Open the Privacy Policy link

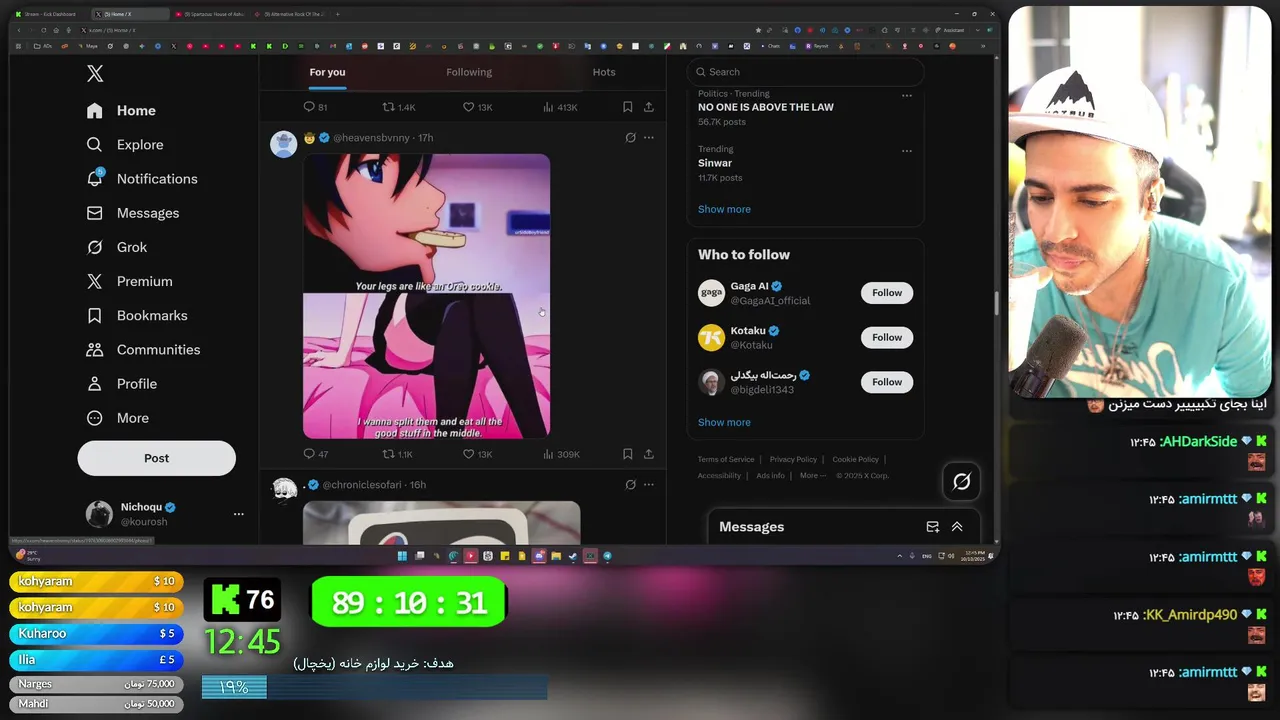(793, 460)
